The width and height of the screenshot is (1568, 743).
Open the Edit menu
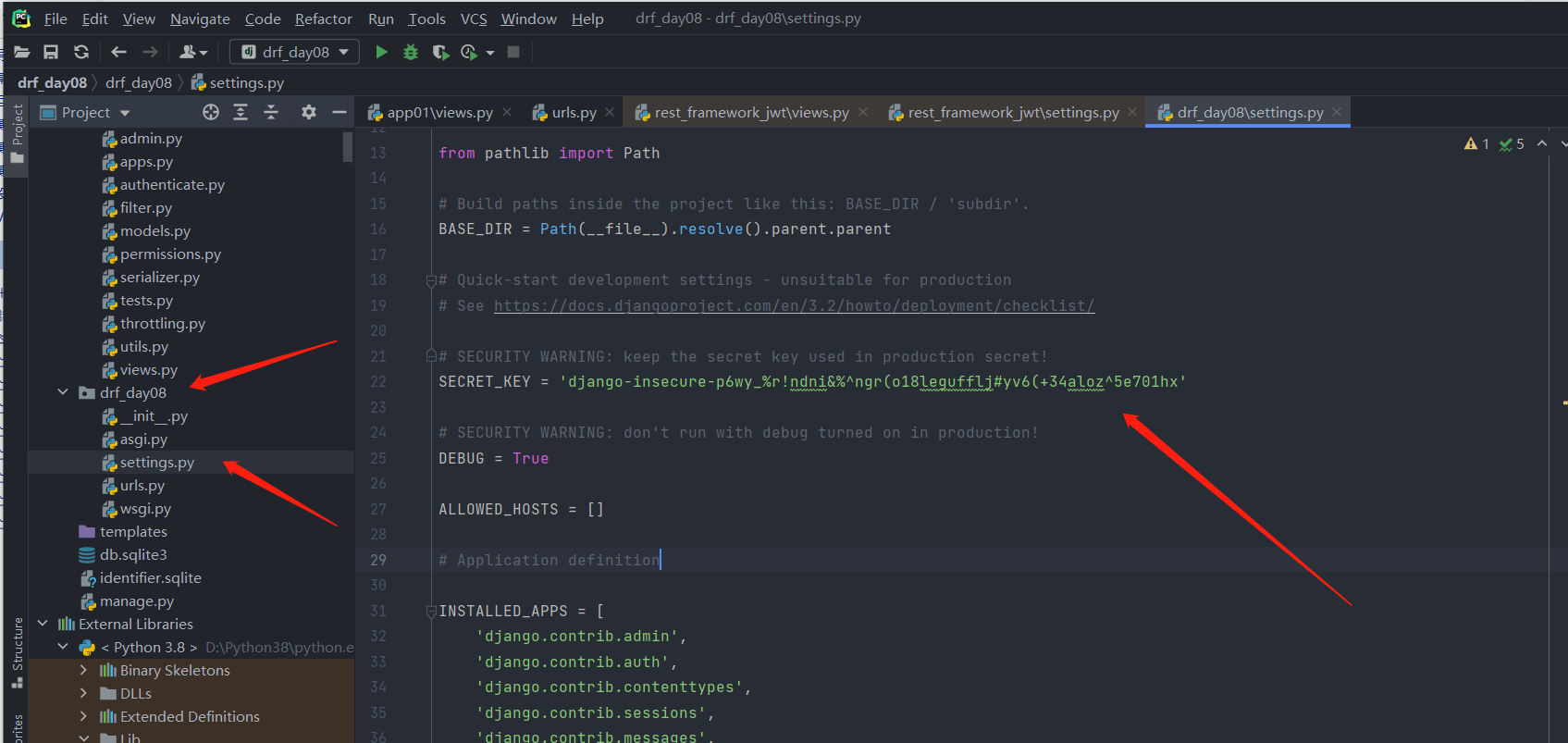coord(95,19)
